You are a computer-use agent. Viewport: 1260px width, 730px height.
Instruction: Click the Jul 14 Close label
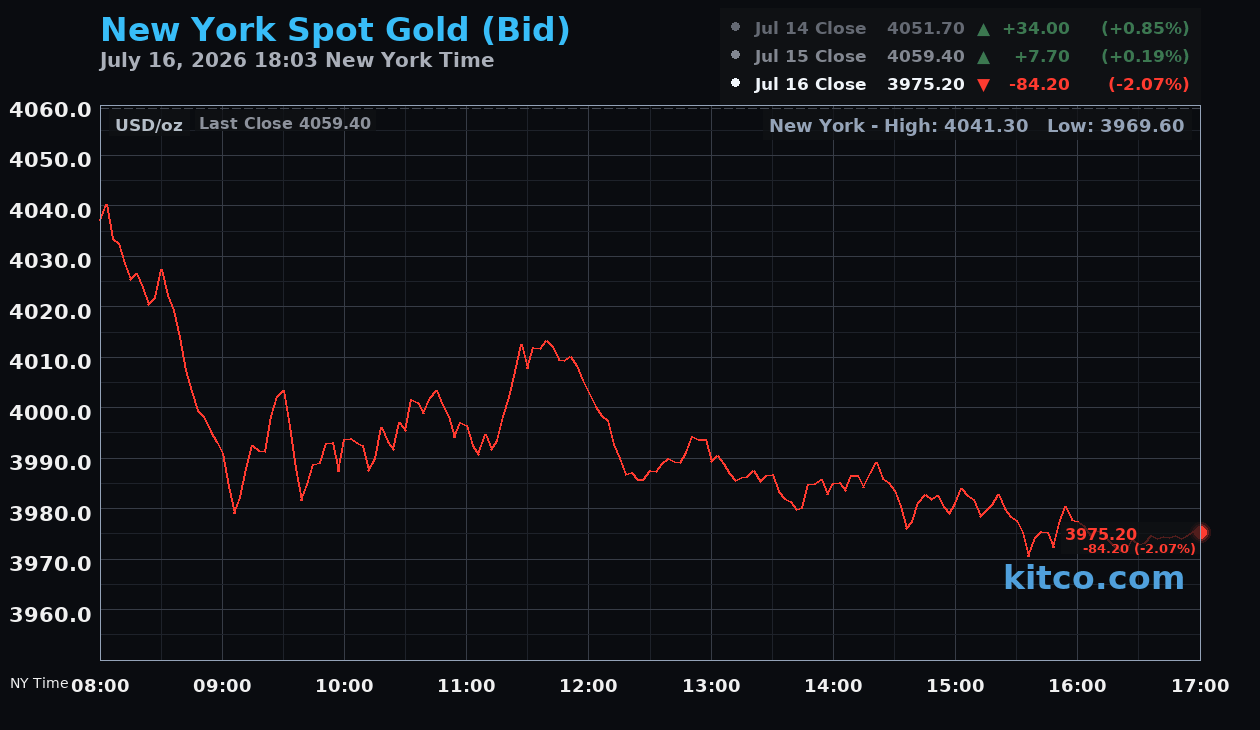pyautogui.click(x=810, y=28)
